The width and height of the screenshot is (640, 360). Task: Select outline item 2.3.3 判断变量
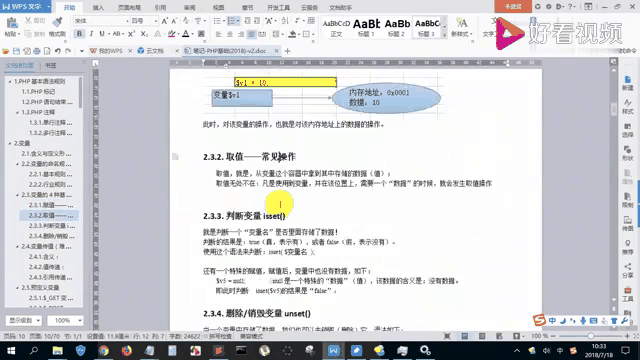[x=51, y=226]
